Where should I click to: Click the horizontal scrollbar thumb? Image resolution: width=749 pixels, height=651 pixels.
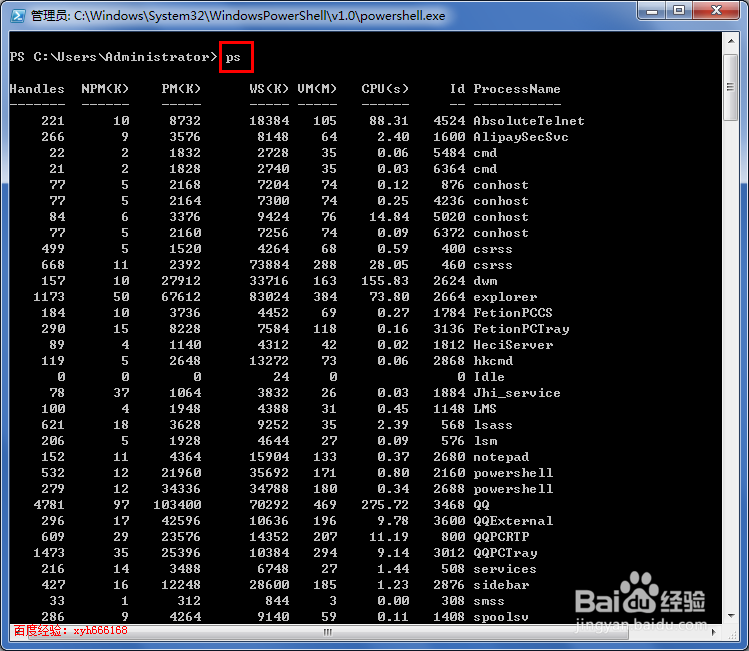pyautogui.click(x=327, y=632)
